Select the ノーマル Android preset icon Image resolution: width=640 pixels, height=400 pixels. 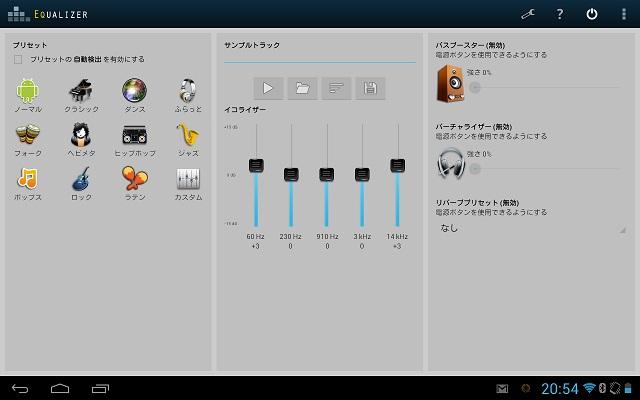click(x=28, y=90)
